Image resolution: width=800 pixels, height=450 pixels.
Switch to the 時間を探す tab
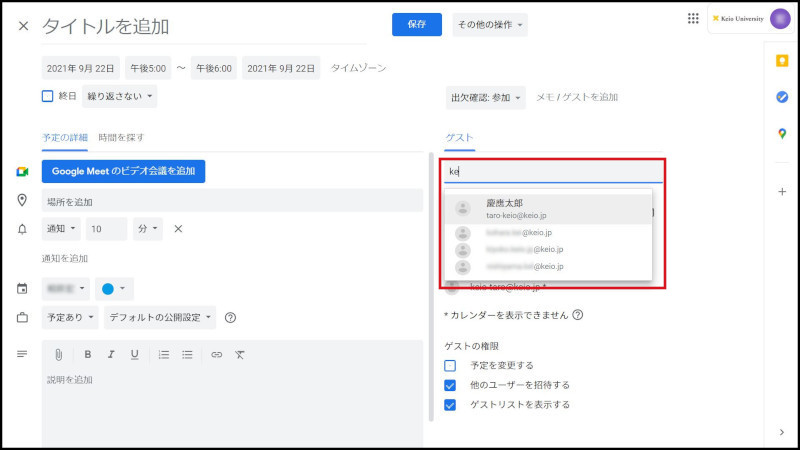[121, 137]
